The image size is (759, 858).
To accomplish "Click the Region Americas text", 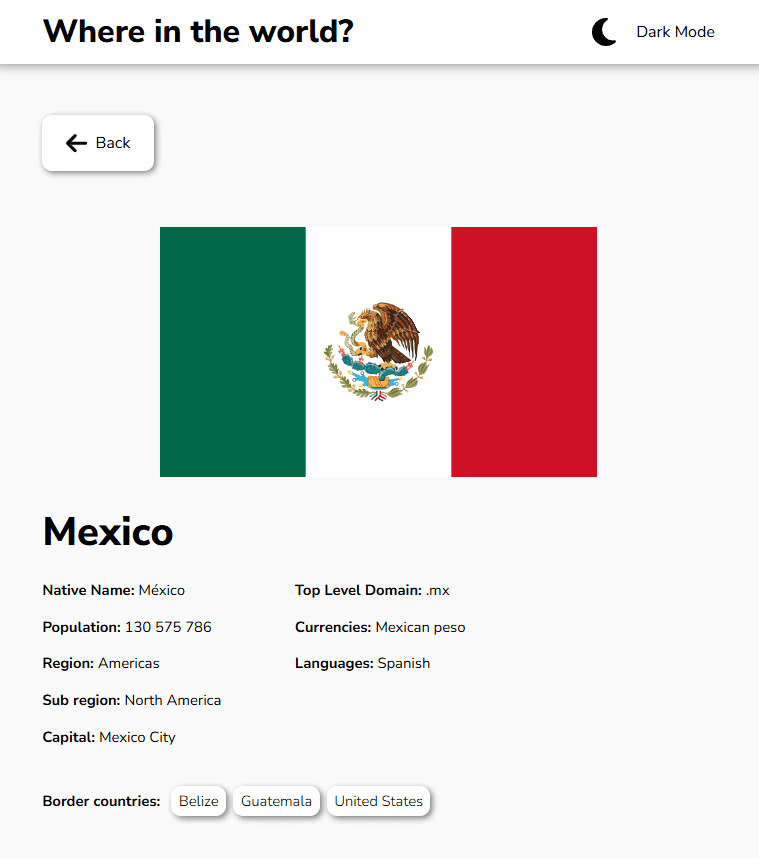I will [128, 663].
